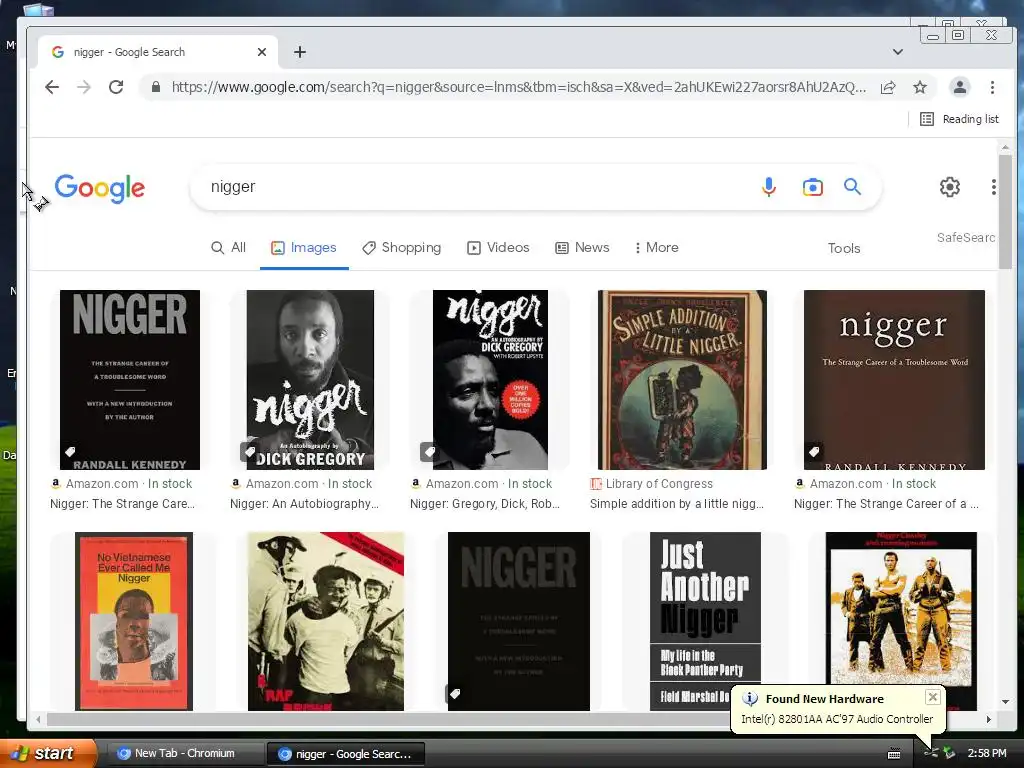Select the Images tab
This screenshot has width=1024, height=768.
[x=304, y=248]
